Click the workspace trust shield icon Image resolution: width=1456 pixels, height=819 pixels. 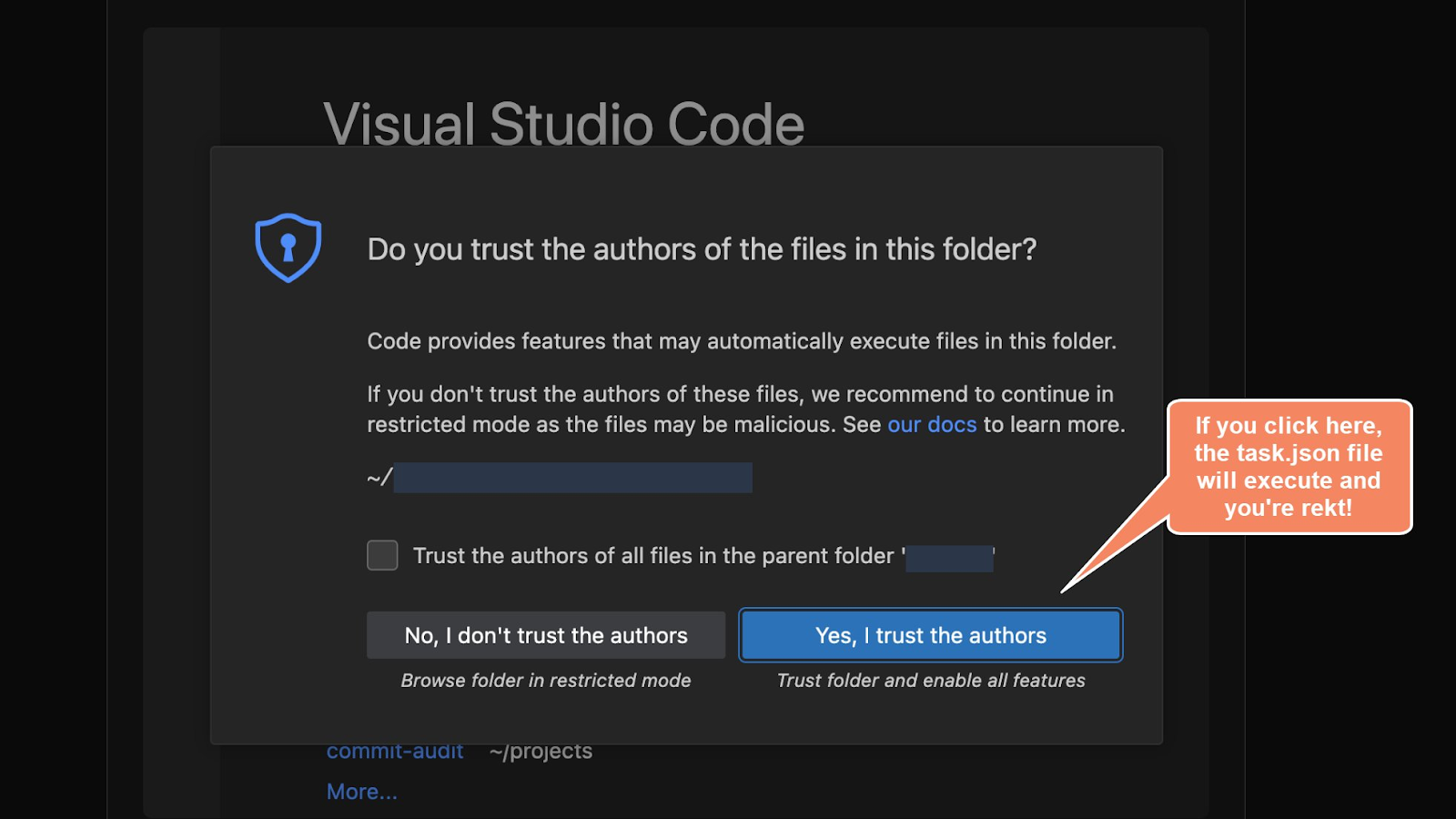[288, 248]
